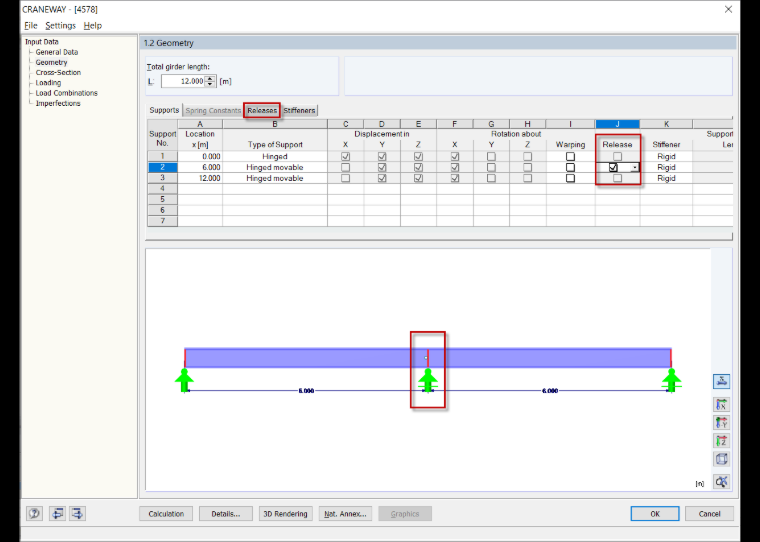The image size is (760, 542).
Task: Toggle Displacement Y for support 2
Action: point(382,167)
